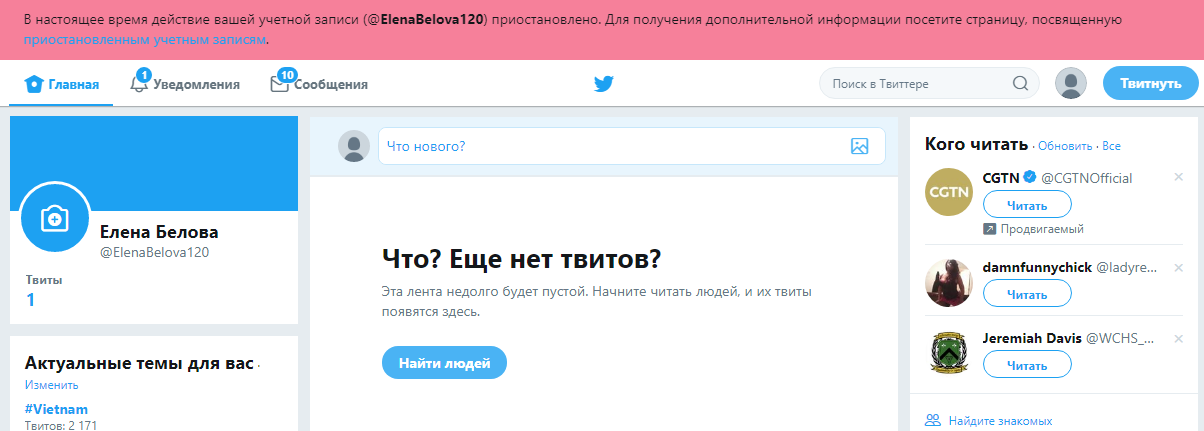Dismiss the damnfunnychick suggestion
The height and width of the screenshot is (431, 1204).
[1178, 266]
